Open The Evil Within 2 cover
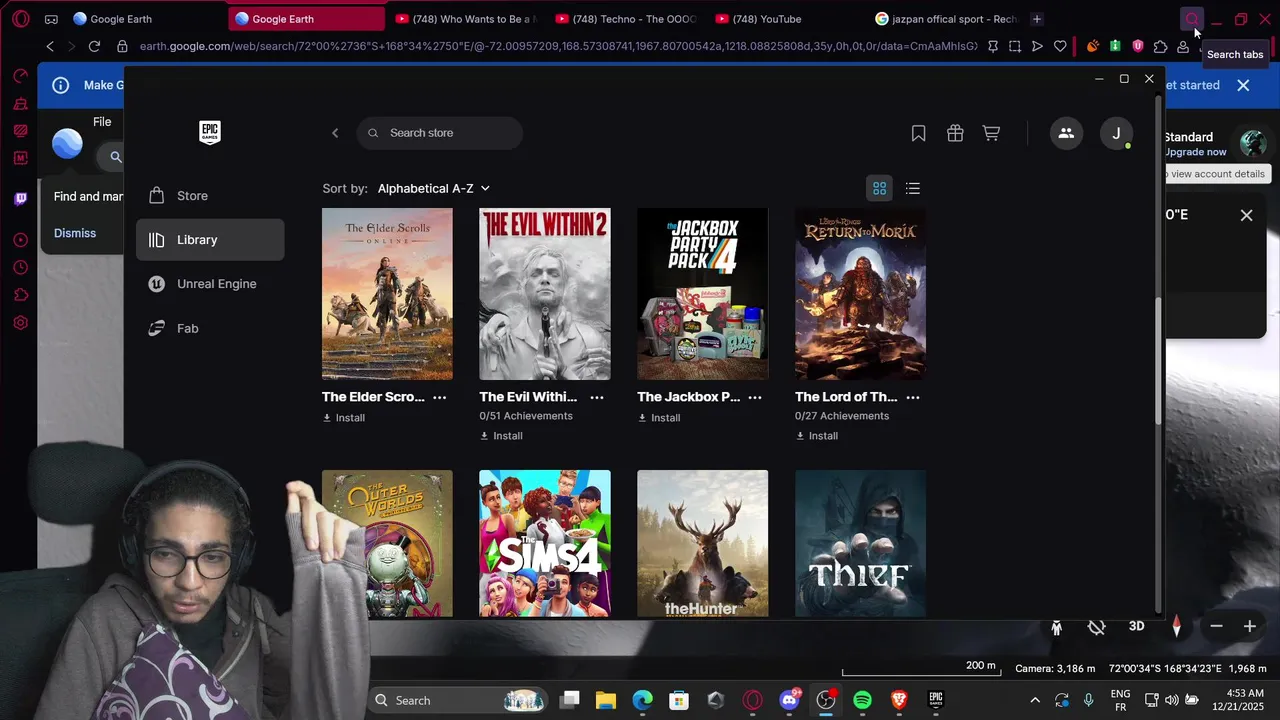Viewport: 1280px width, 720px height. (545, 294)
